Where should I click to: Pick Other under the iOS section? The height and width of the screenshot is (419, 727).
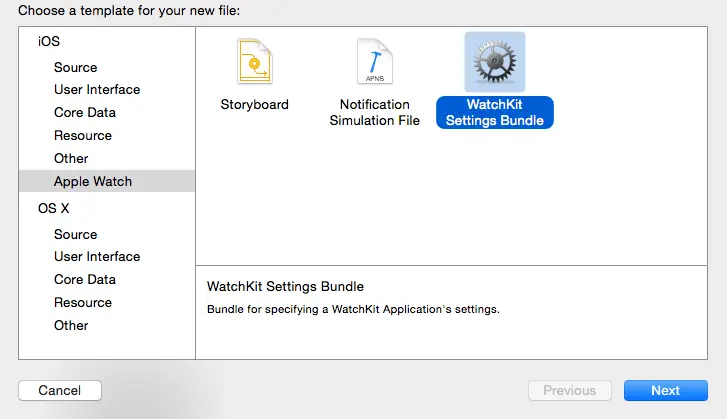click(x=71, y=158)
